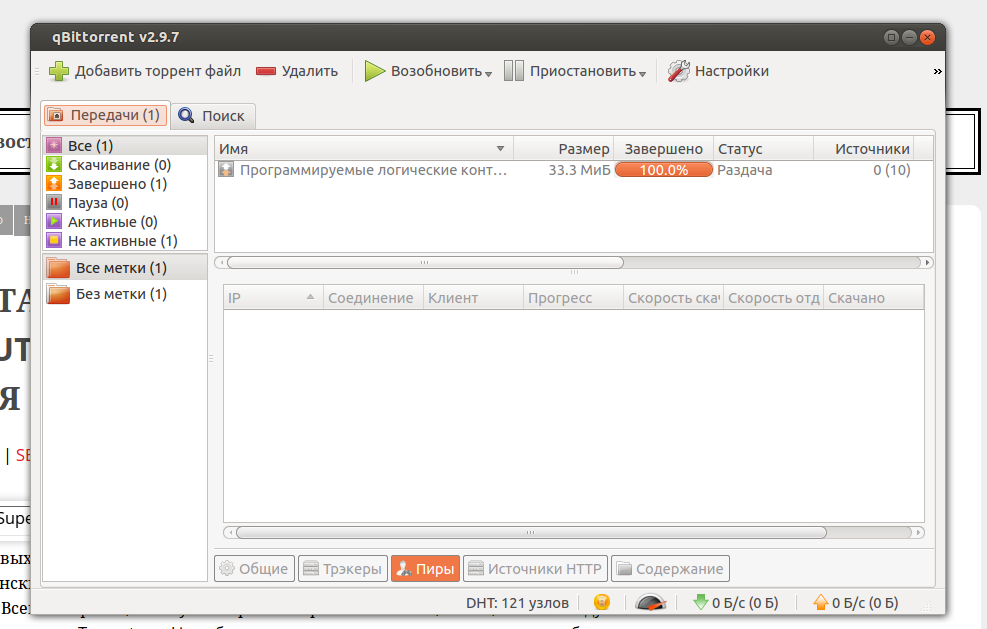This screenshot has width=987, height=629.
Task: Sort peers by Соединение column
Action: 373,298
